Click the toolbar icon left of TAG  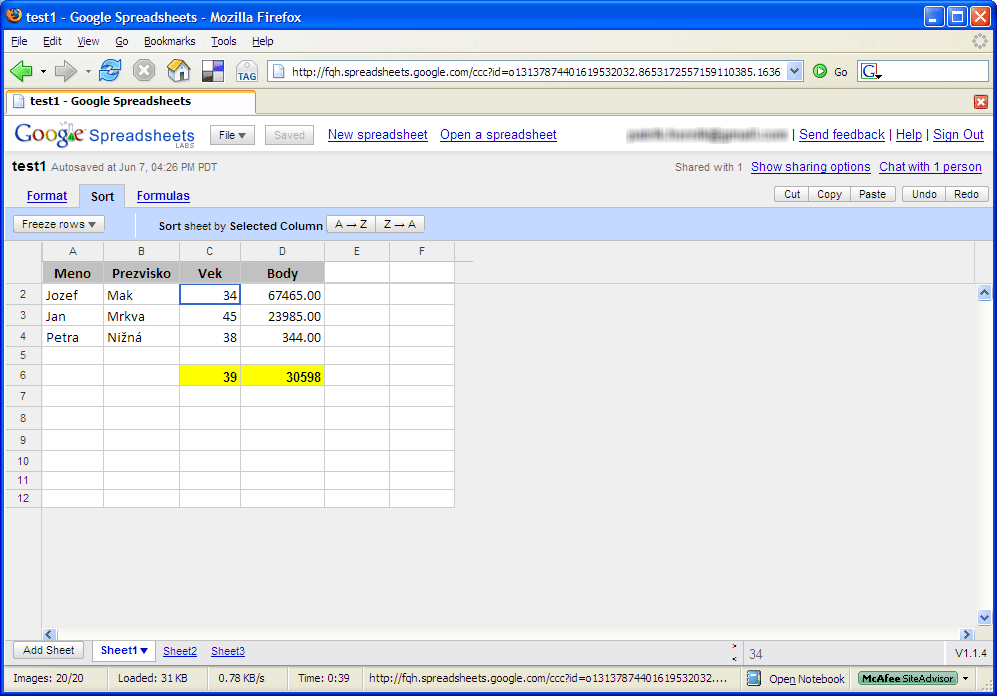pyautogui.click(x=213, y=71)
